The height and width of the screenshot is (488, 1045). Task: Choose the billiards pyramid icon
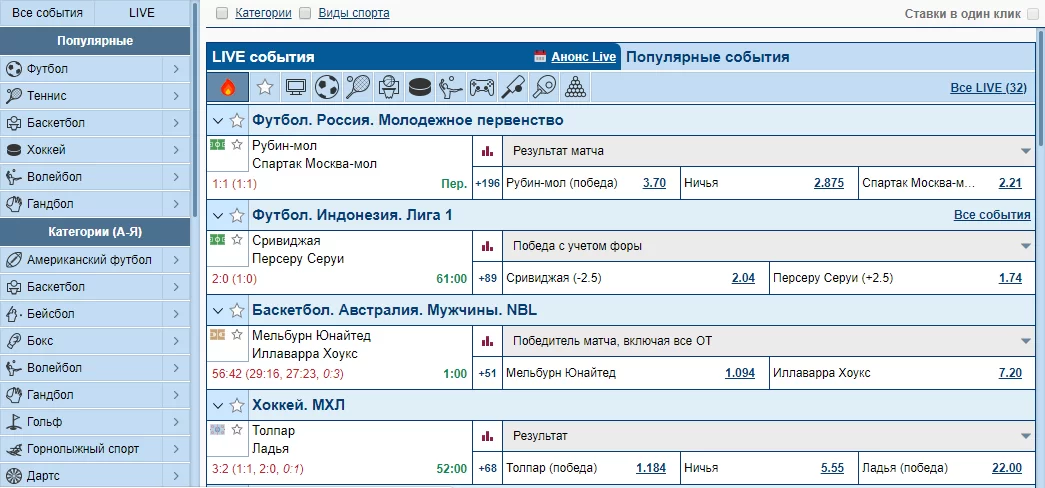[x=575, y=87]
